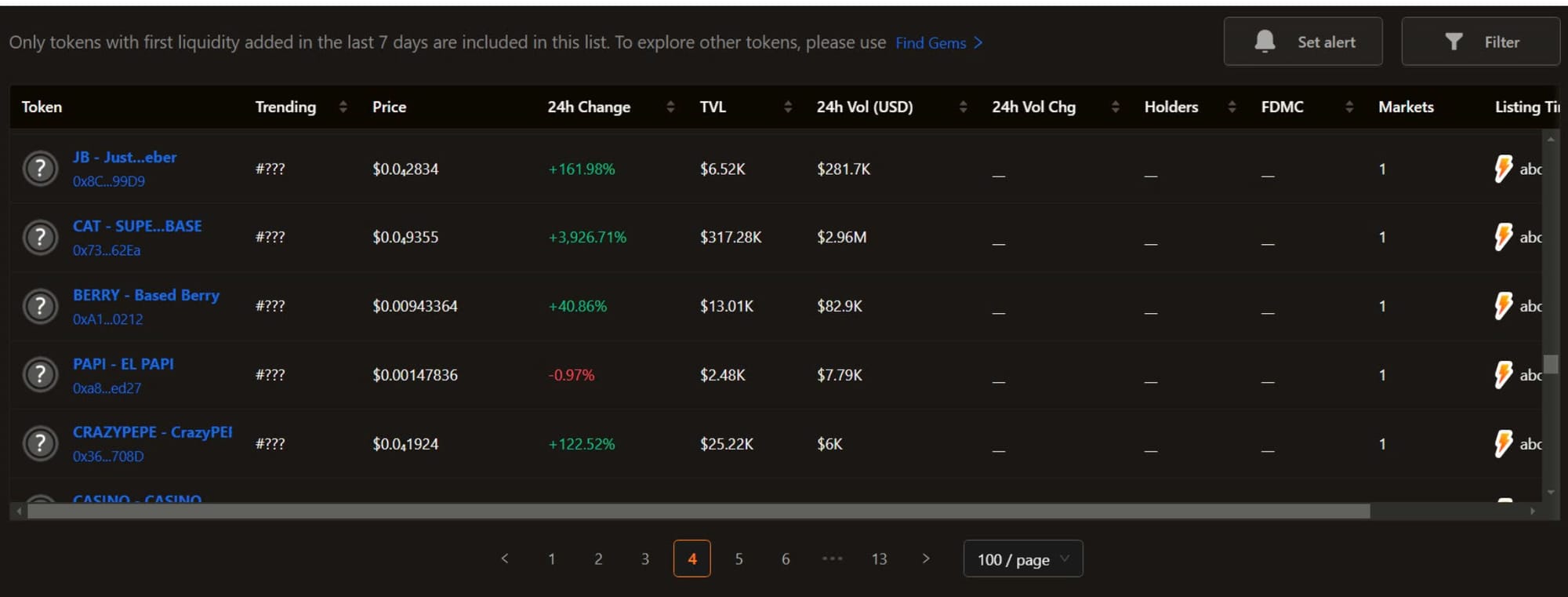Viewport: 1568px width, 597px height.
Task: Sort by Holders column arrows
Action: (1232, 107)
